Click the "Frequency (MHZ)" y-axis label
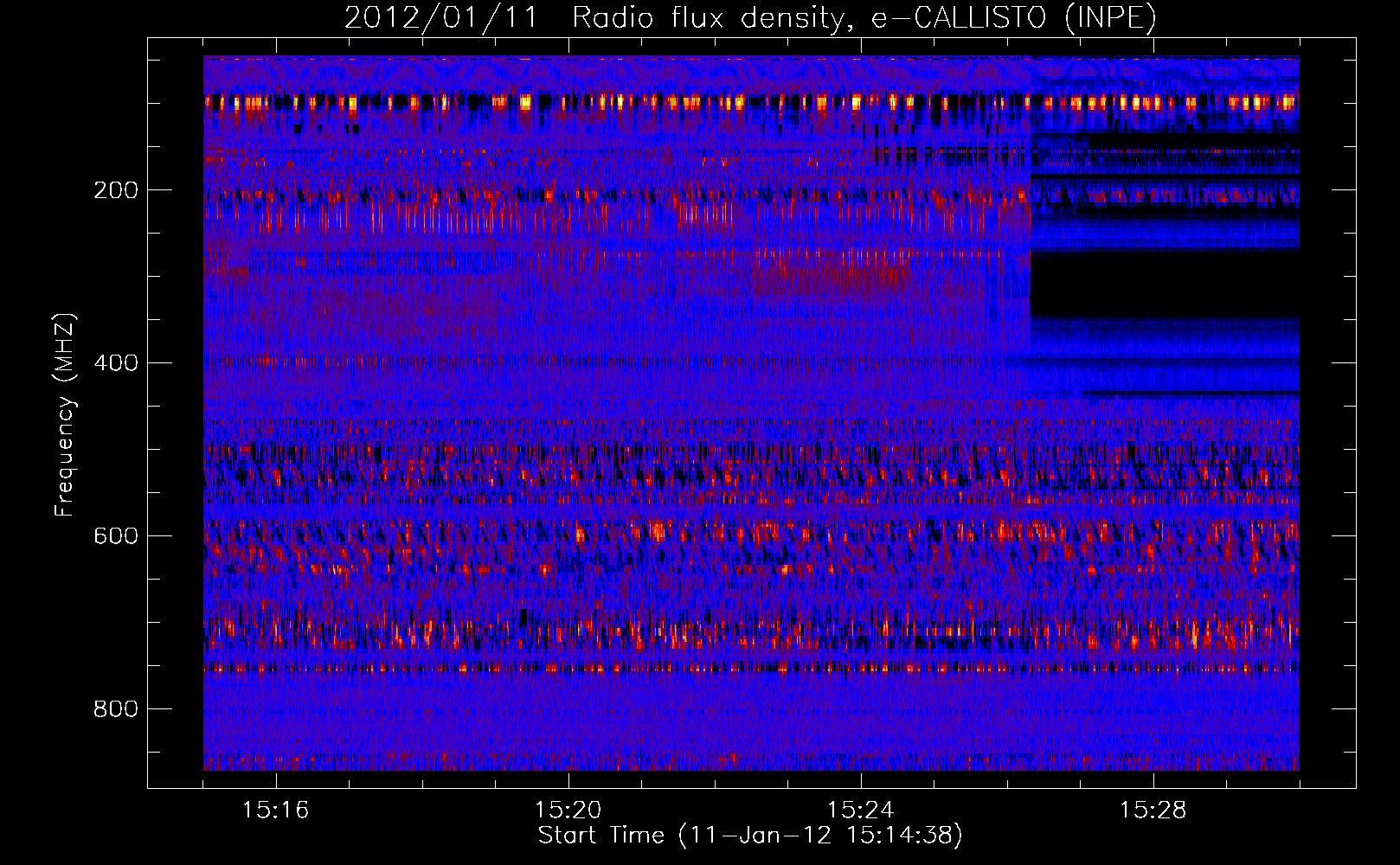This screenshot has height=865, width=1400. point(65,415)
